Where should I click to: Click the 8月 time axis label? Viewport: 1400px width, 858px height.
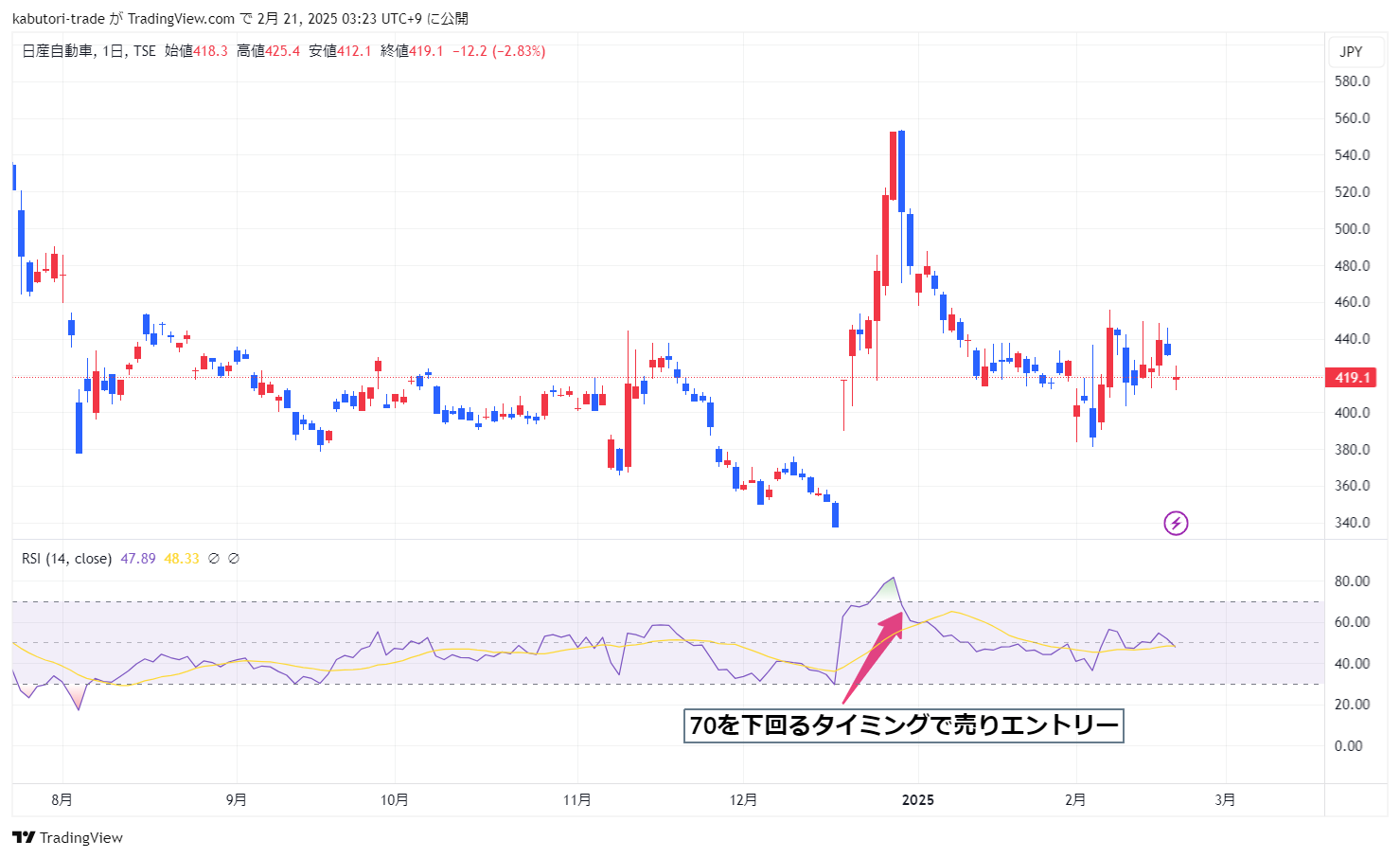tap(62, 800)
